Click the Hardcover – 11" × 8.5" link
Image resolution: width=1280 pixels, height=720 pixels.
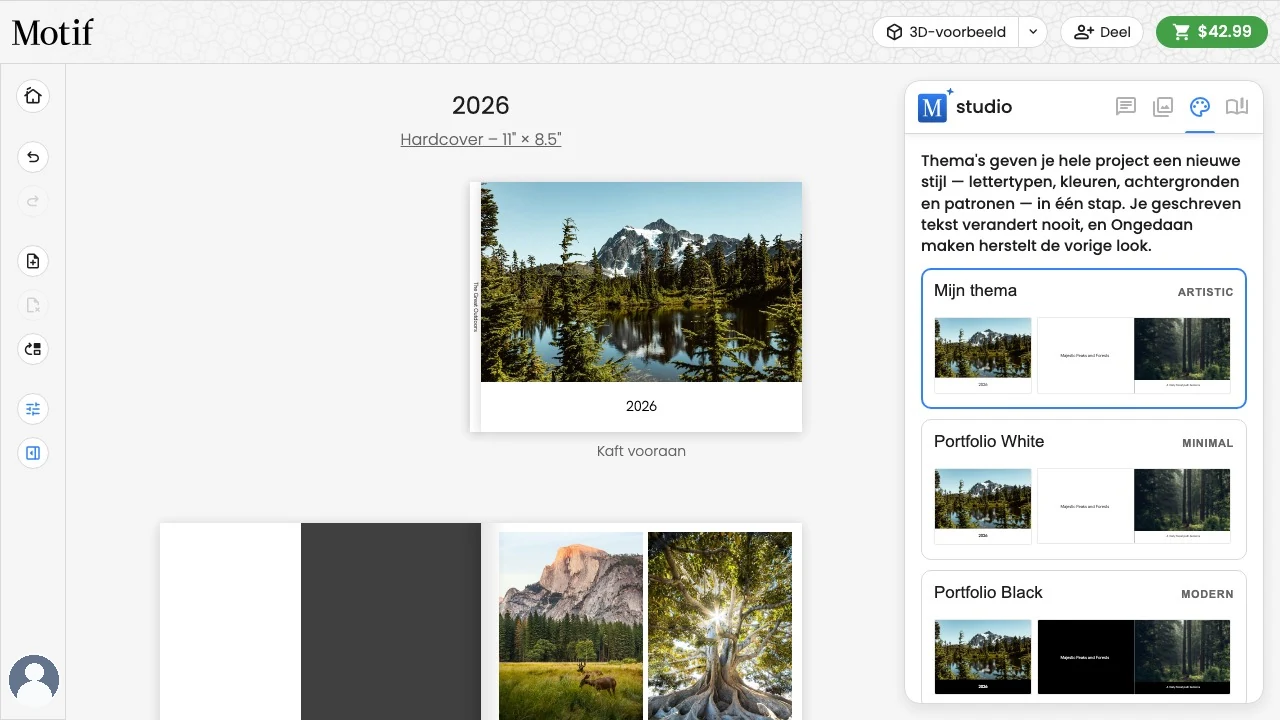point(481,140)
